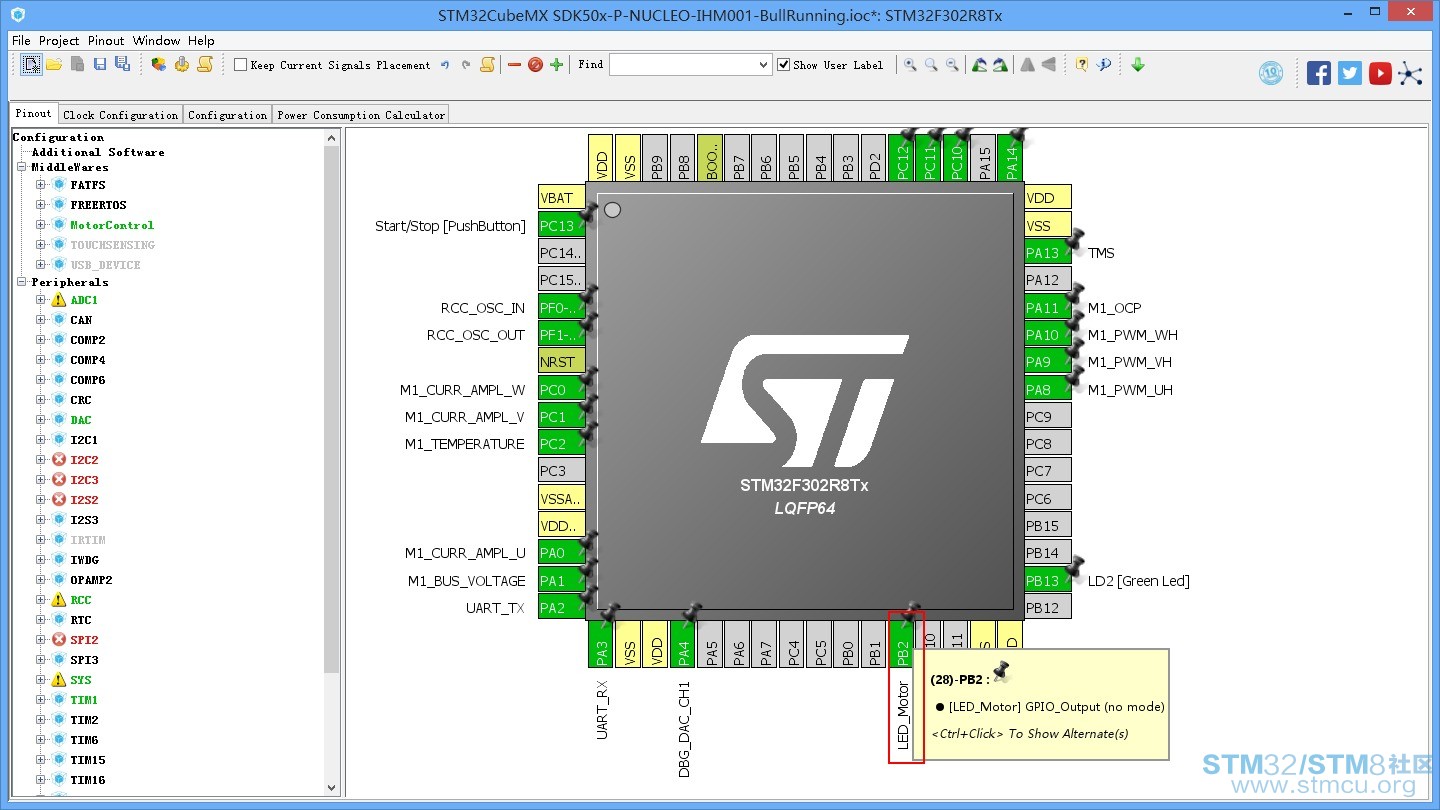Screen dimensions: 1440x810
Task: Open the Pinout menu
Action: (x=106, y=41)
